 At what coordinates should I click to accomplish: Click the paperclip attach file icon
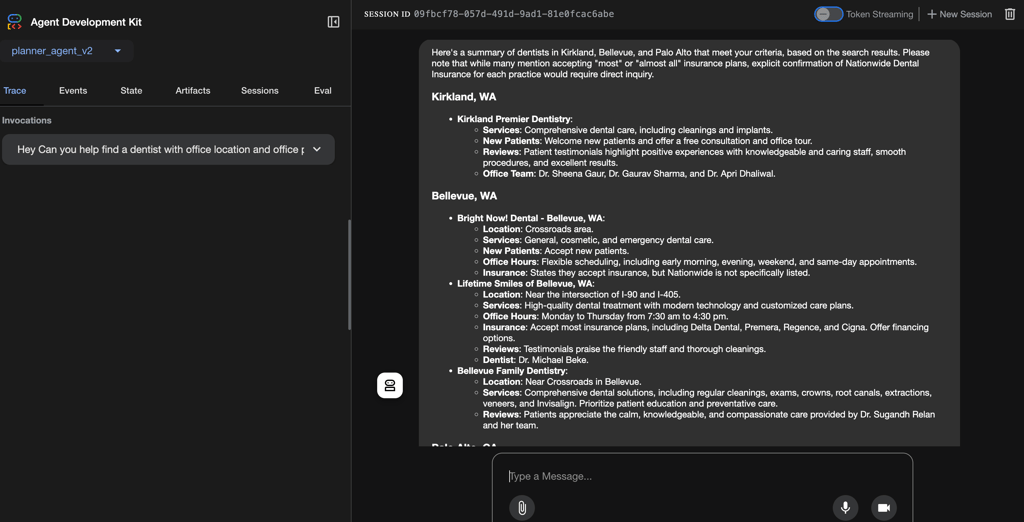pyautogui.click(x=522, y=508)
